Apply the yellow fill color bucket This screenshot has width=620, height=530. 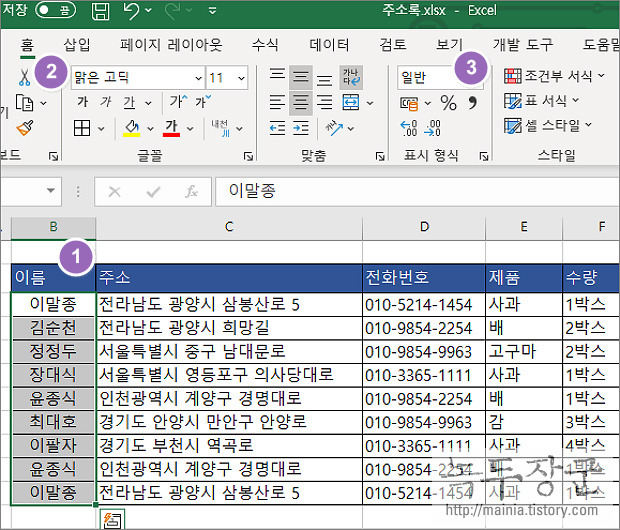coord(132,128)
